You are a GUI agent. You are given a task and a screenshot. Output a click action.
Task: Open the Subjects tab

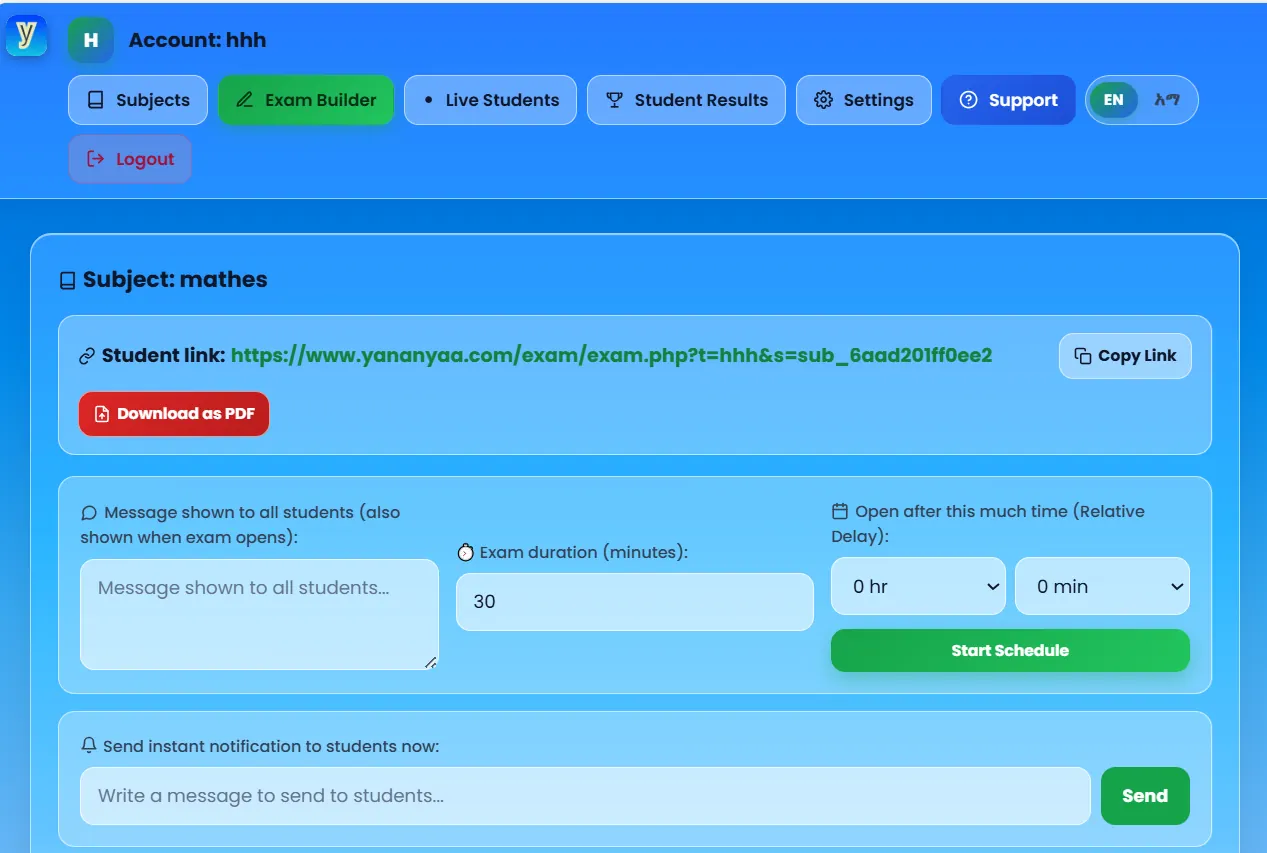(138, 100)
